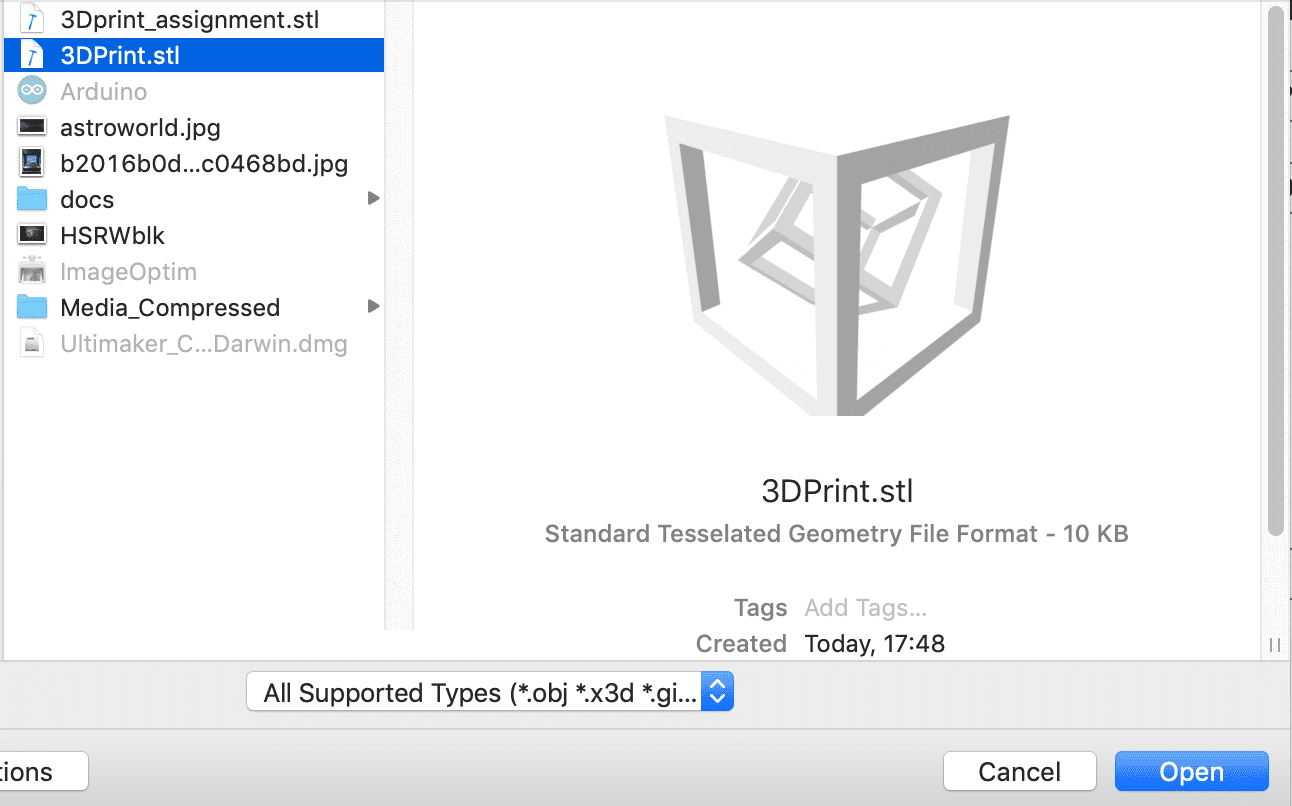The width and height of the screenshot is (1292, 806).
Task: Click the preview pane vertical scrollbar
Action: tap(1275, 270)
